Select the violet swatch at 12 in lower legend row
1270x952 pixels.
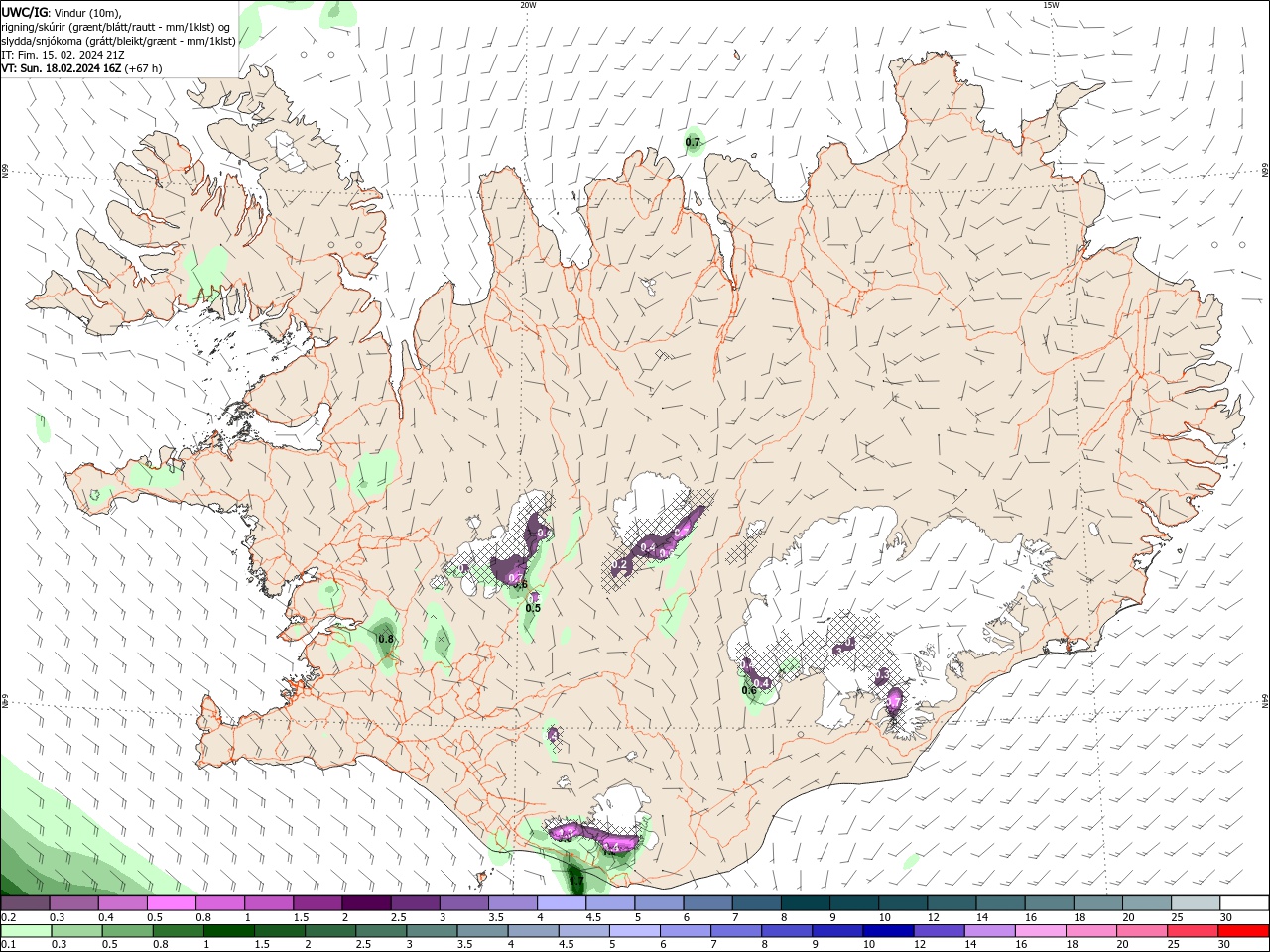click(x=940, y=931)
